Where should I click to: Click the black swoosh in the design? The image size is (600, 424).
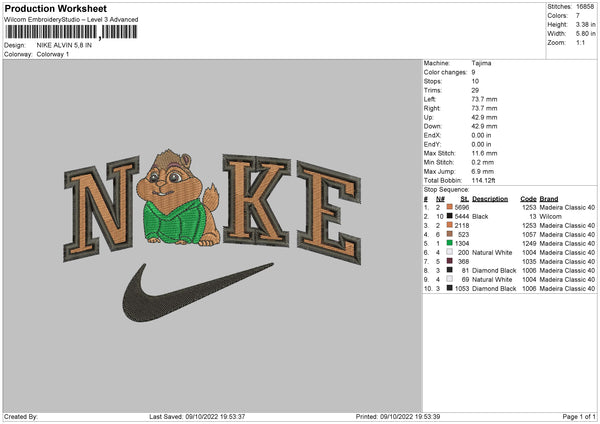click(x=197, y=292)
